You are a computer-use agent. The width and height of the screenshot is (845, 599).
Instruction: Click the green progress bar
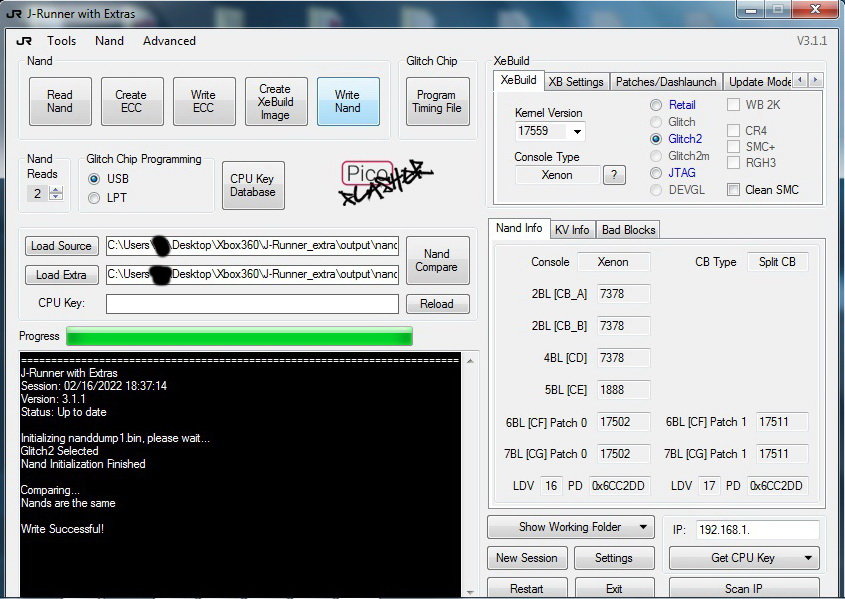239,336
